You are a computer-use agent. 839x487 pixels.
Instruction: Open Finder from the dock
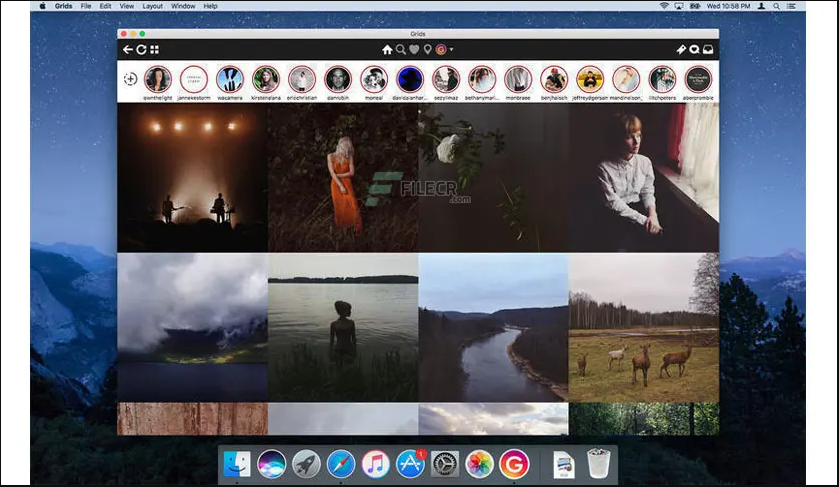pos(237,463)
